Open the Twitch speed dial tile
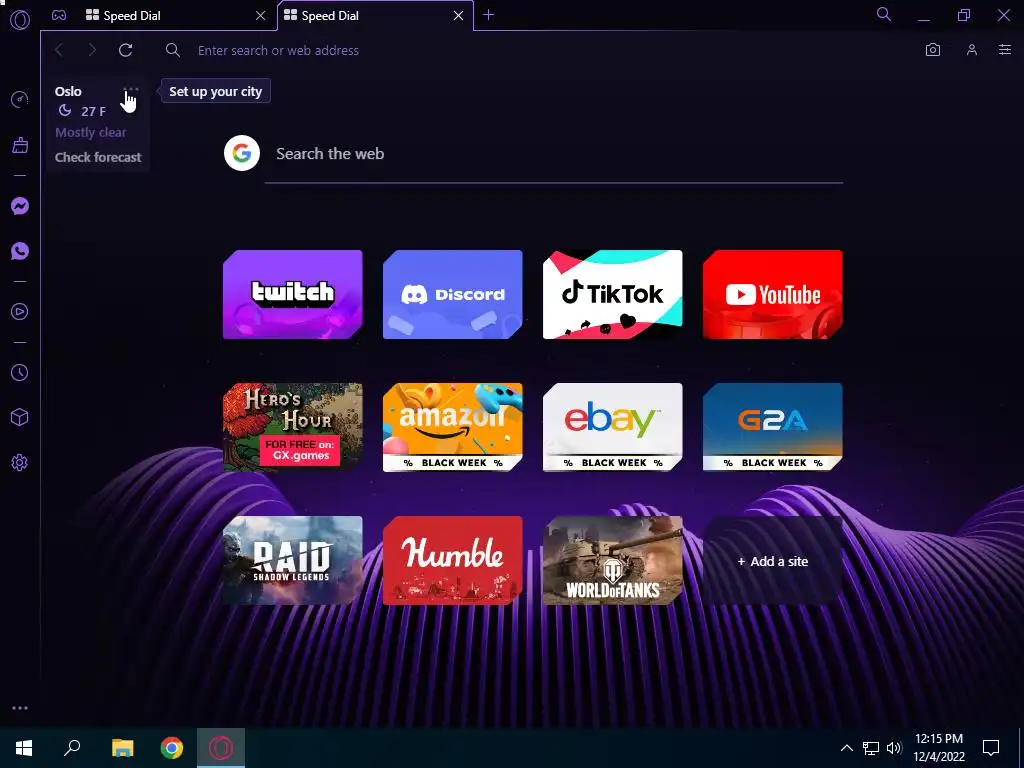 point(293,295)
